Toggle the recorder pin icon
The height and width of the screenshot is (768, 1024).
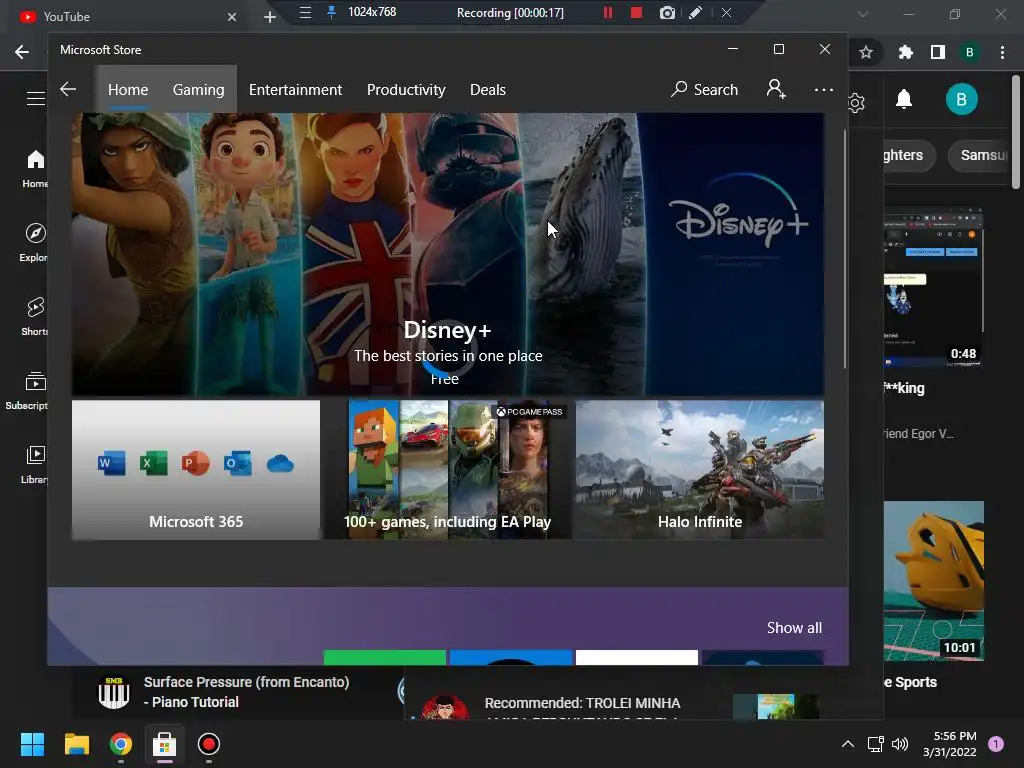[332, 12]
